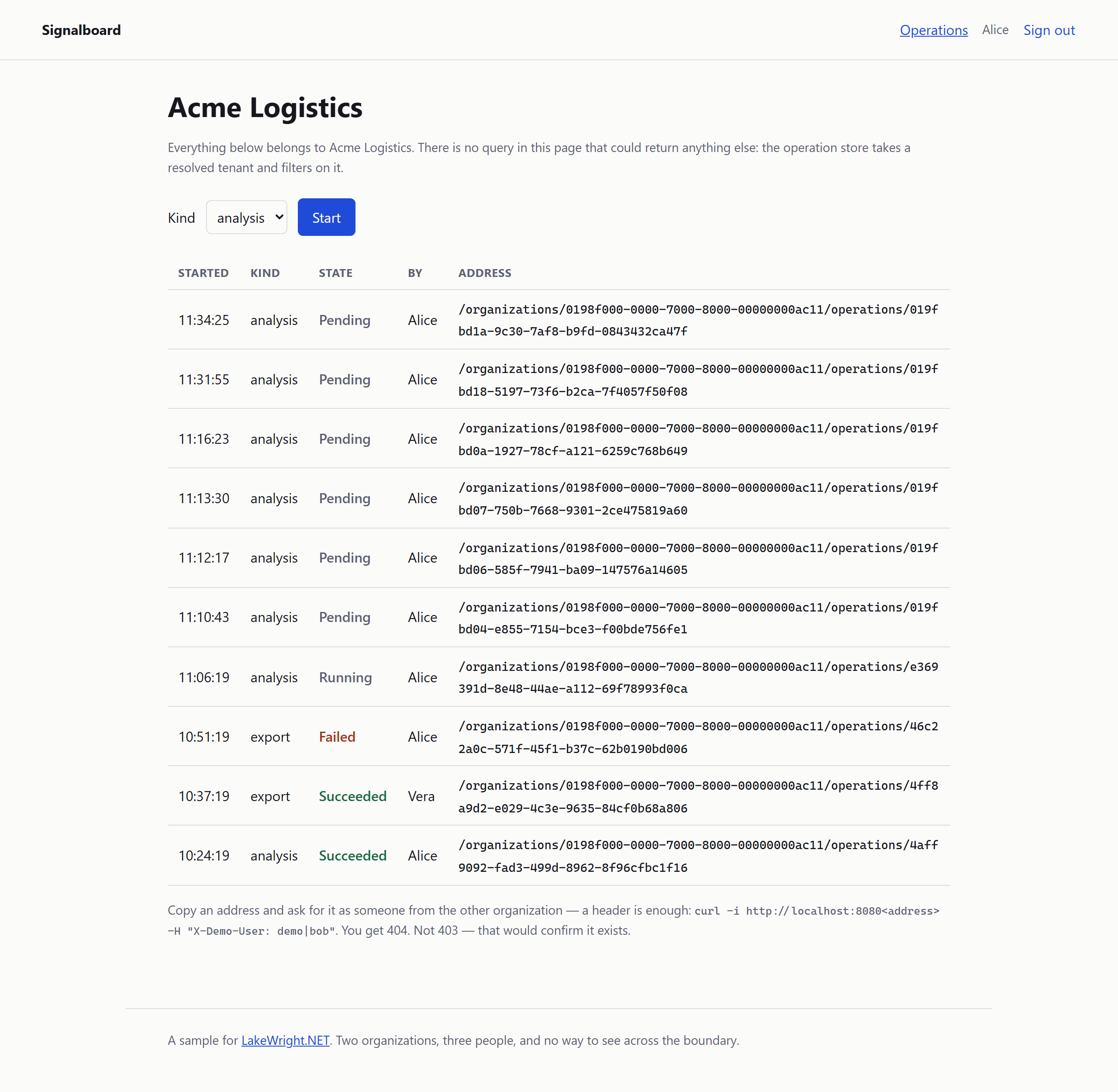Click the address ending 2ce475819a60

698,498
